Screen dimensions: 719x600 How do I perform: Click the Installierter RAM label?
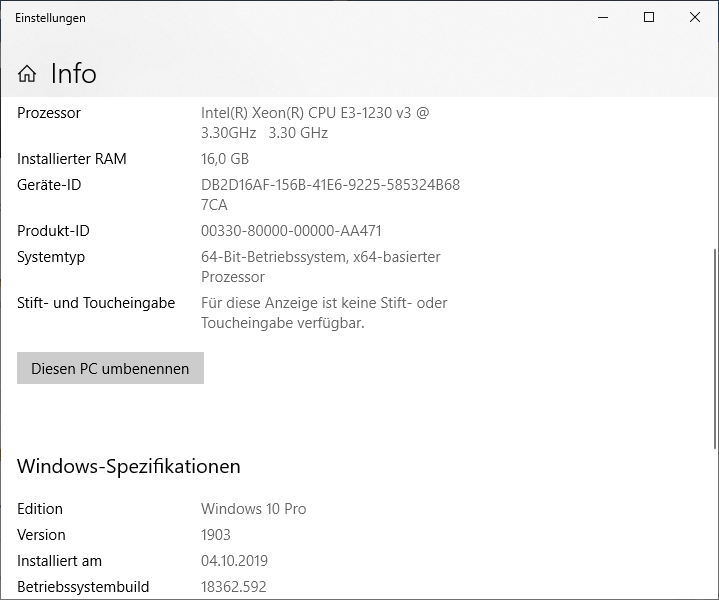pyautogui.click(x=72, y=159)
